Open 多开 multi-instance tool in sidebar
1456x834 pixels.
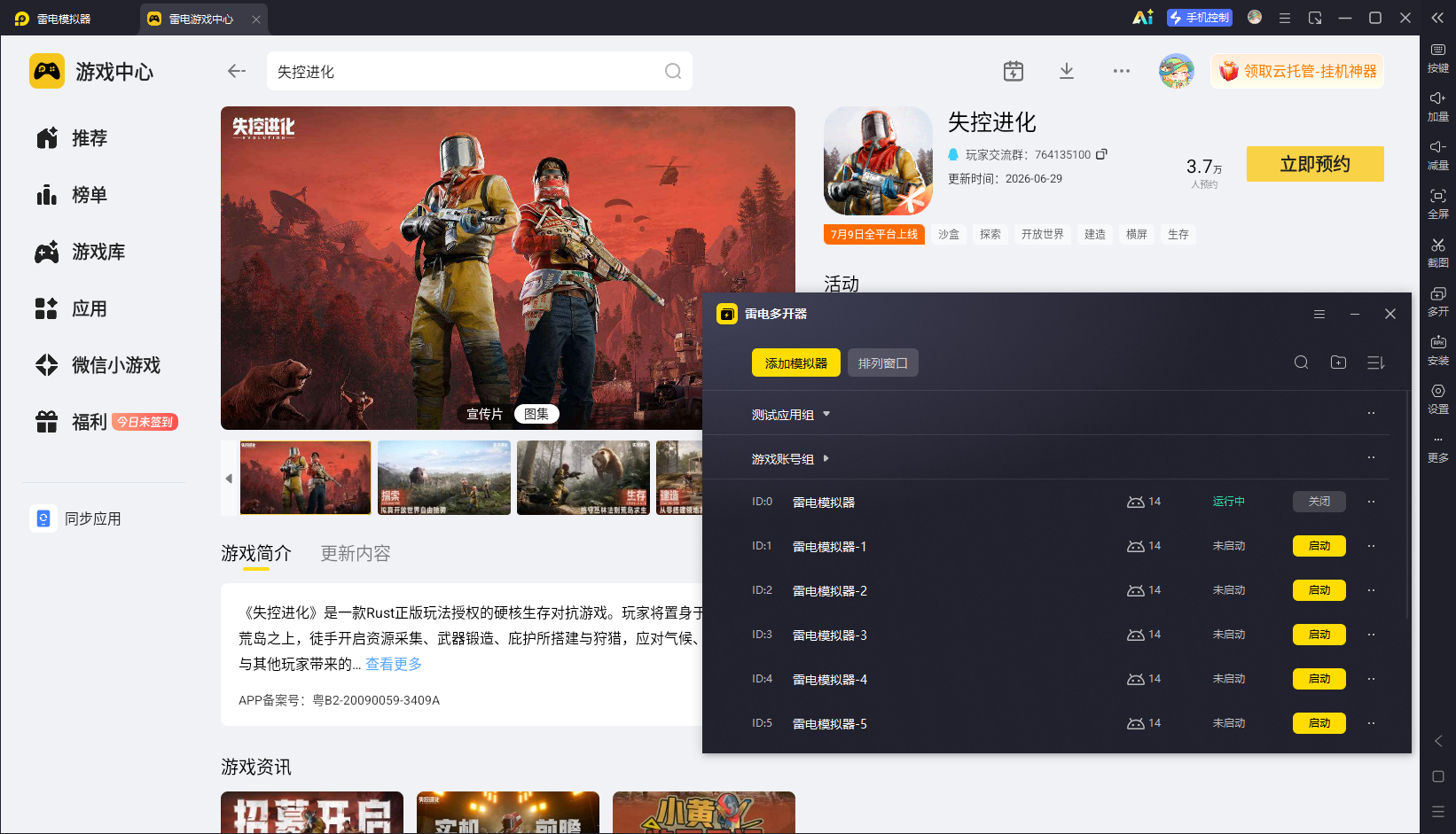(x=1438, y=302)
